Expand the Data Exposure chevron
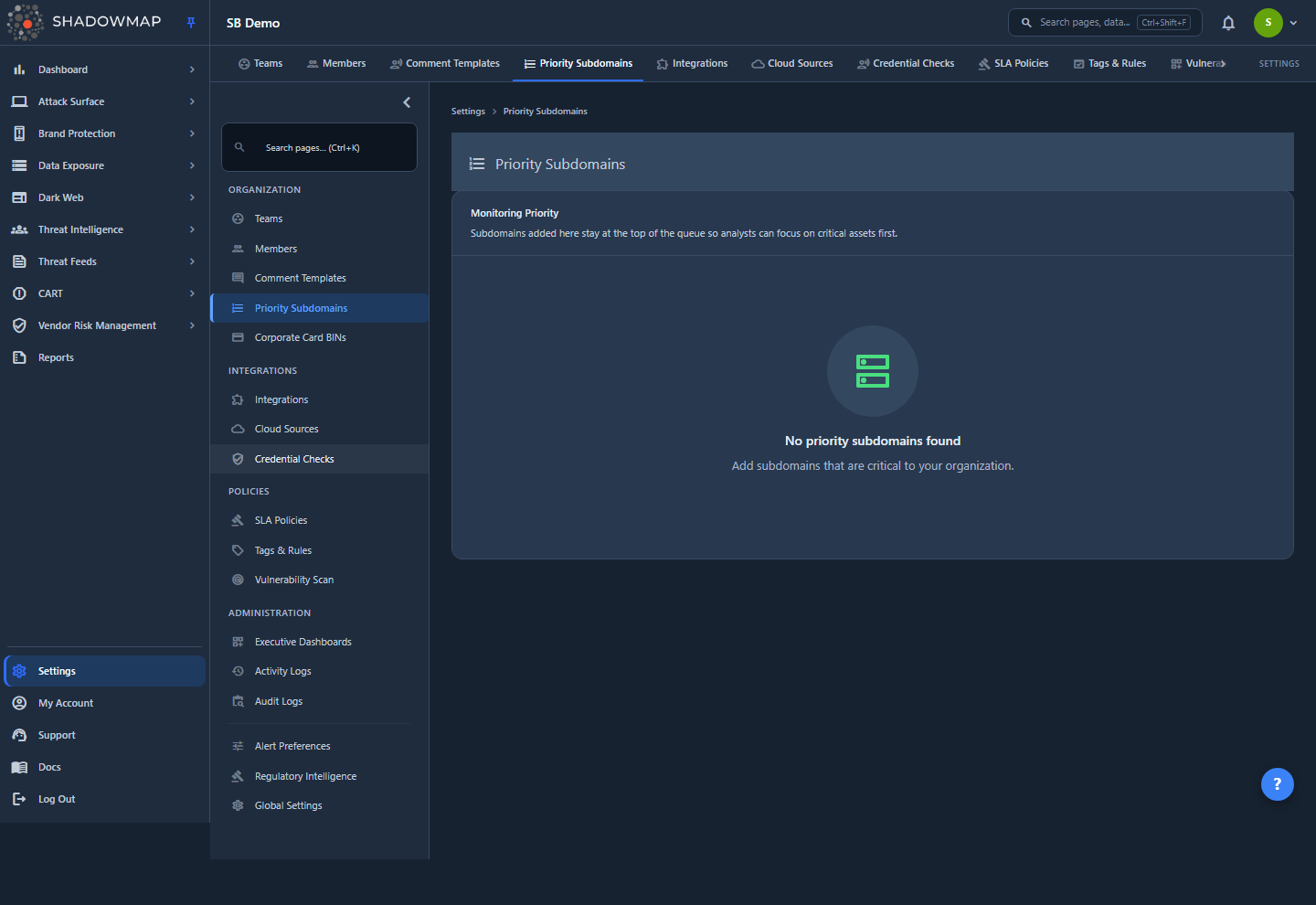The width and height of the screenshot is (1316, 905). (192, 165)
